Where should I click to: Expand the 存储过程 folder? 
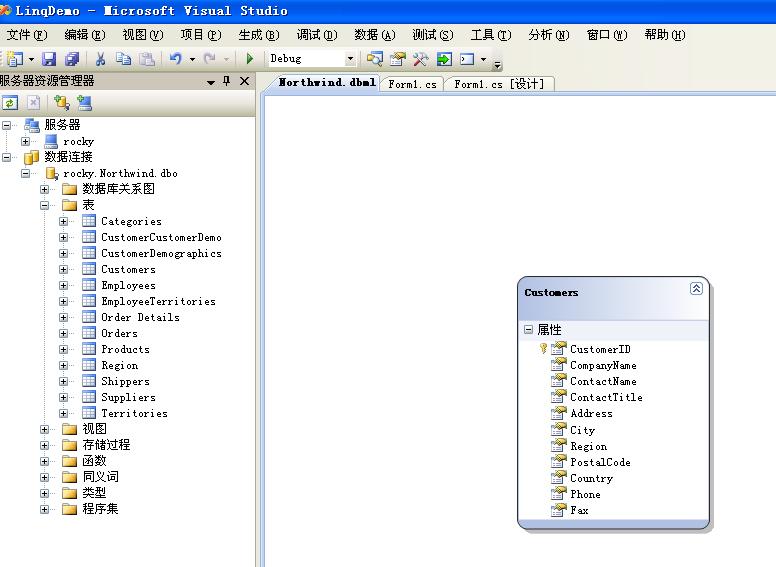tap(45, 445)
